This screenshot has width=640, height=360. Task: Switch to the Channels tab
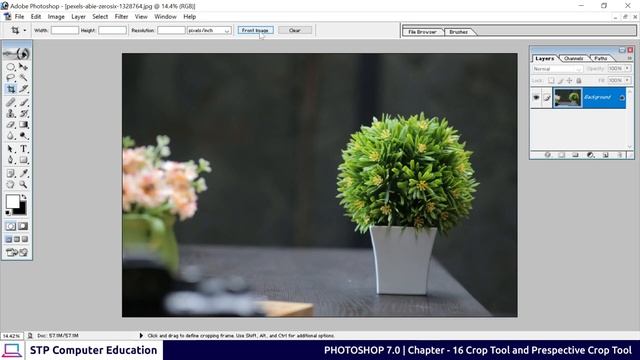[573, 58]
